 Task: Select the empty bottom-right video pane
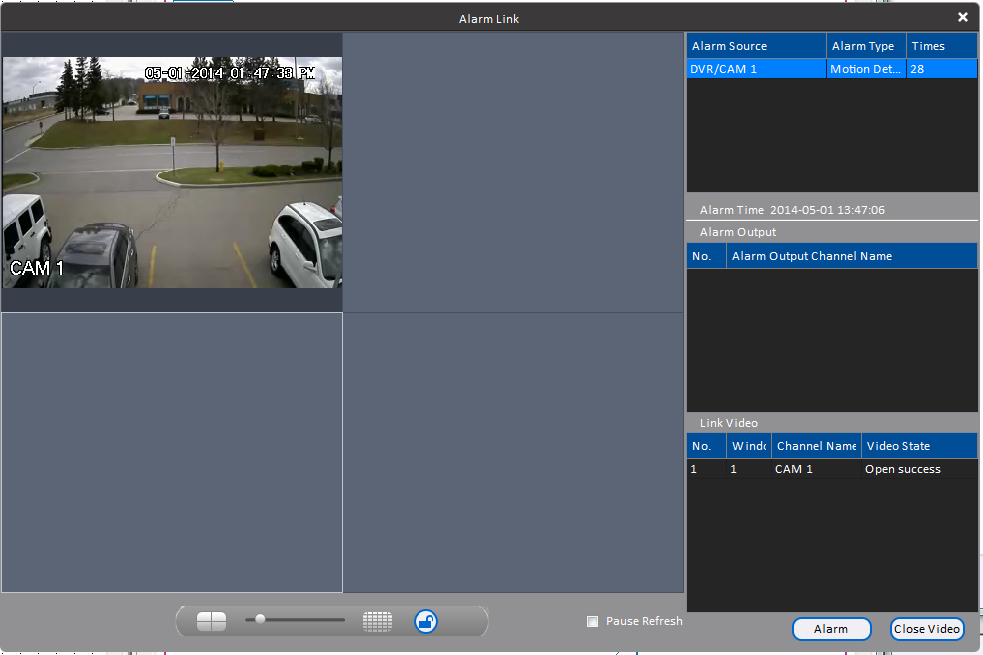513,453
